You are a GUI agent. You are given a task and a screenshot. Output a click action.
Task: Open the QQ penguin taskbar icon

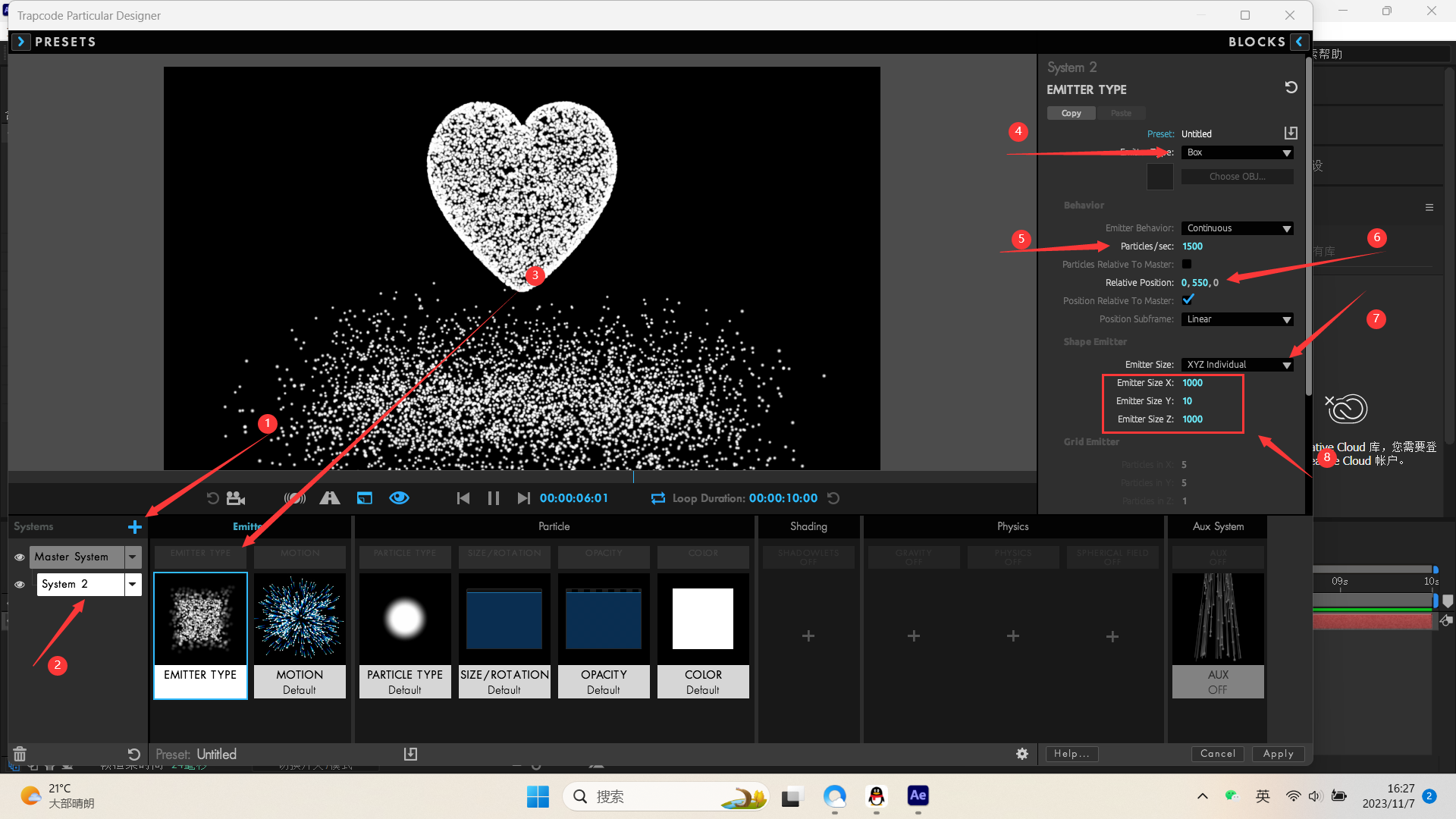(876, 796)
